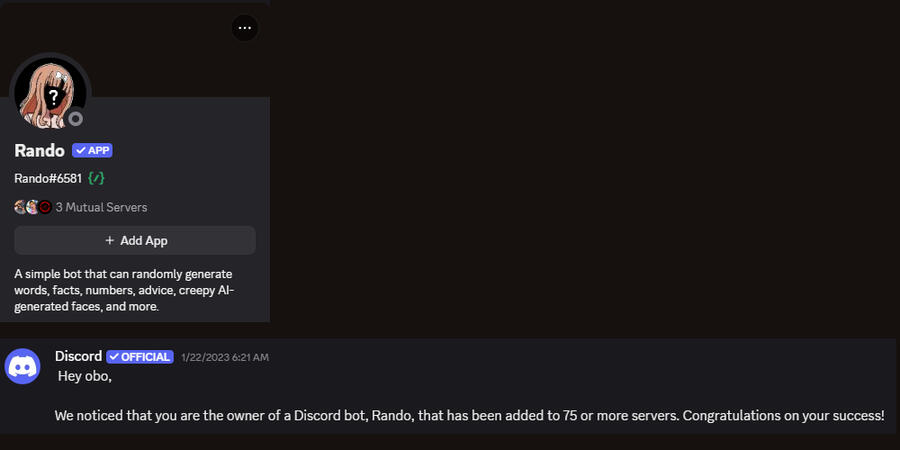Screen dimensions: 900x450
Task: Click the offline status indicator on avatar
Action: click(76, 119)
